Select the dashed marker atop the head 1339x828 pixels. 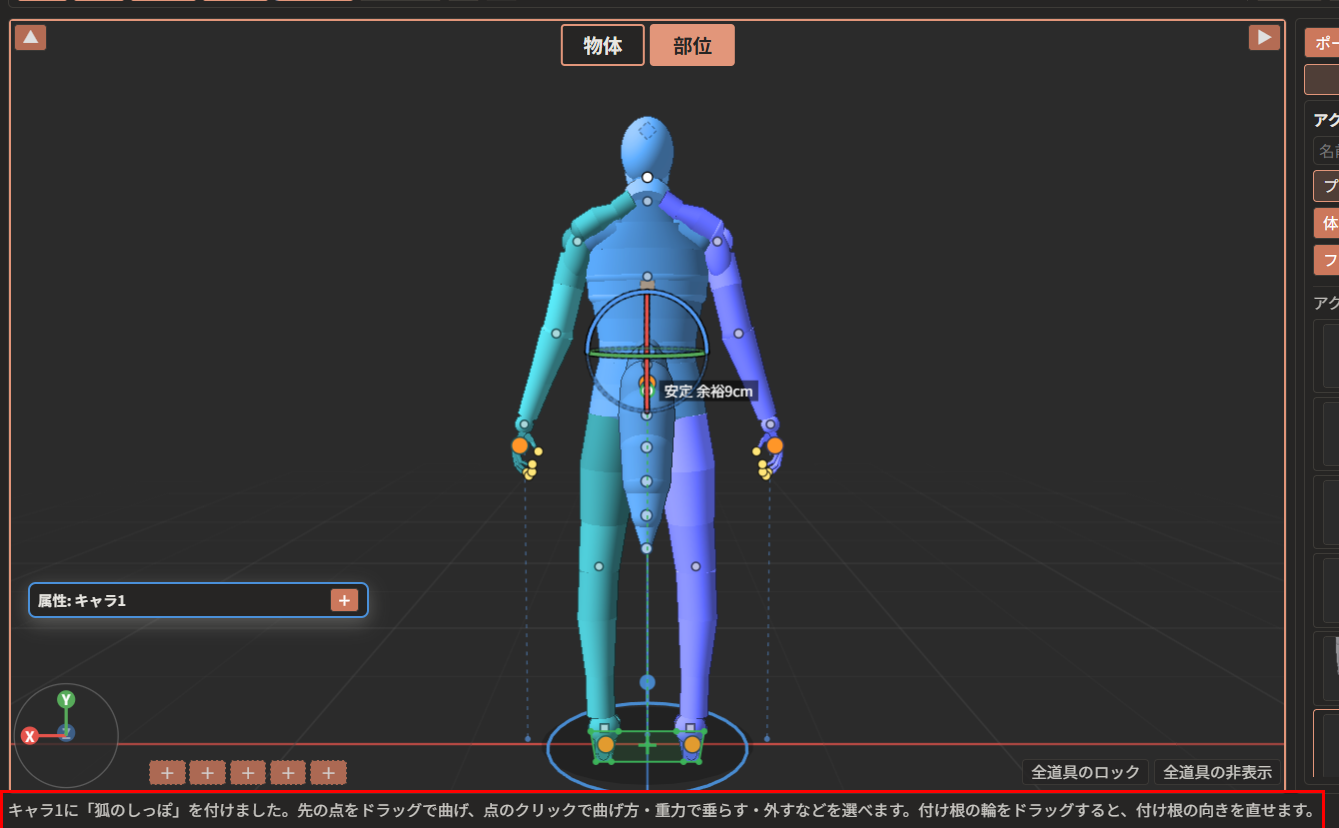[x=647, y=130]
